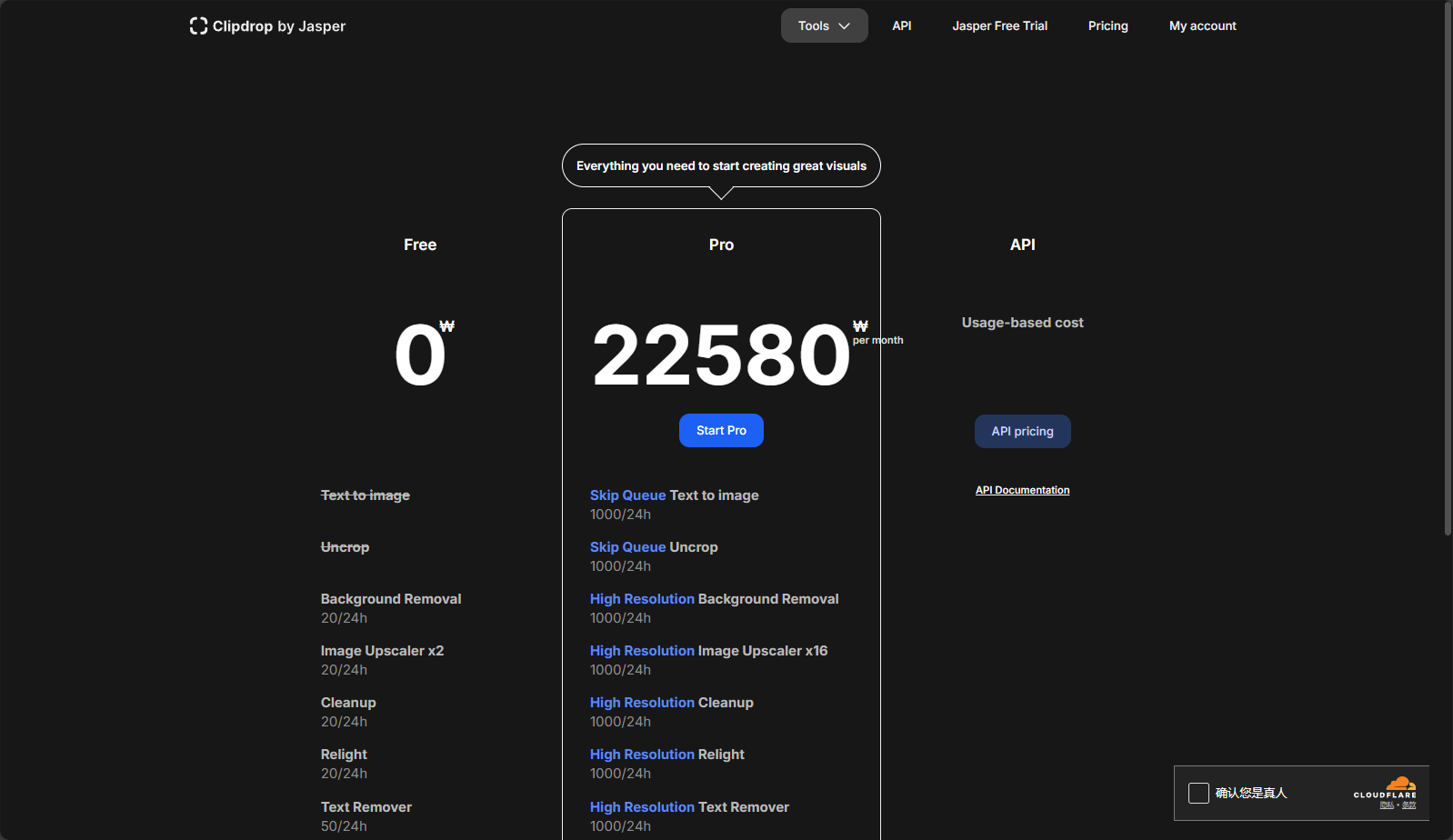This screenshot has width=1453, height=840.
Task: Select 'High Resolution Background Removal' text
Action: (715, 599)
